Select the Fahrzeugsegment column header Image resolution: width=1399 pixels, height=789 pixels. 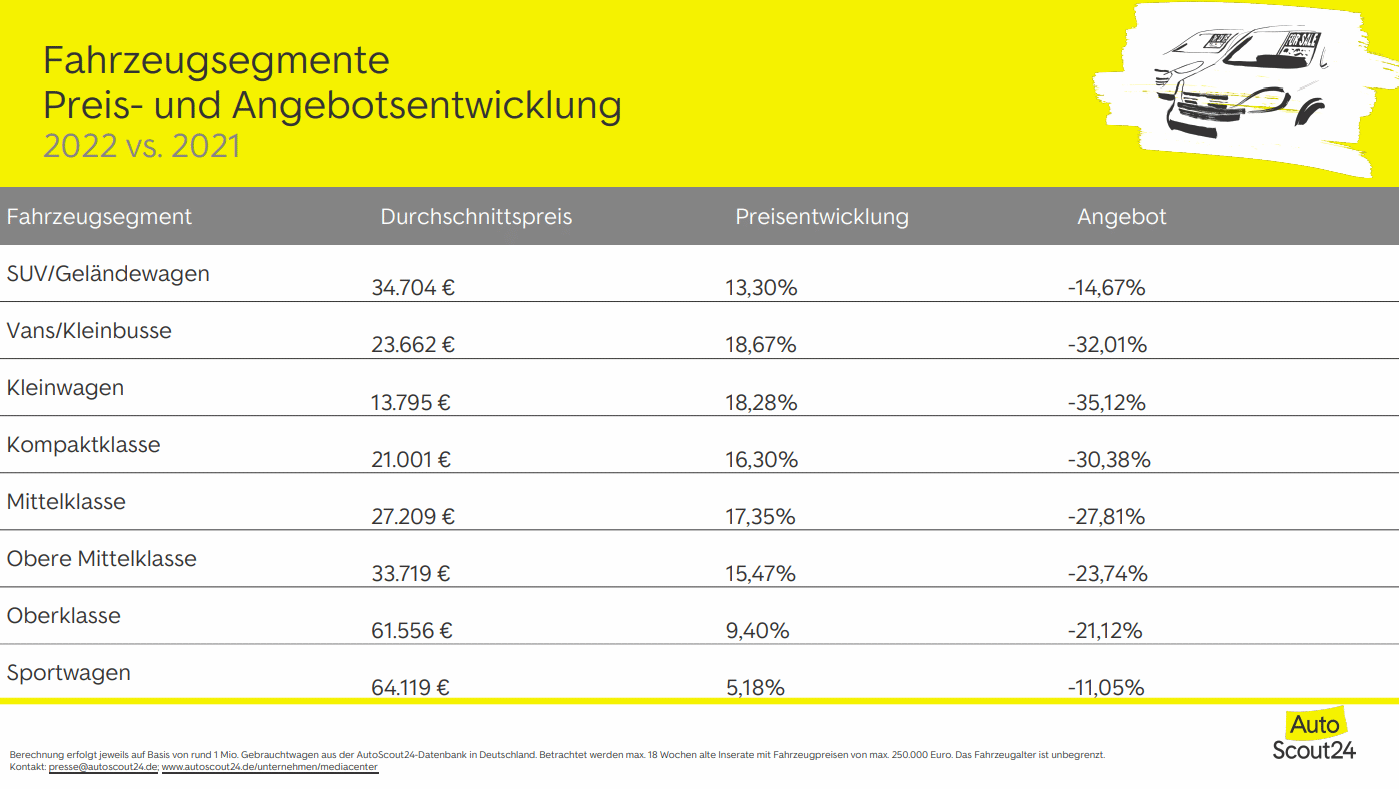99,217
